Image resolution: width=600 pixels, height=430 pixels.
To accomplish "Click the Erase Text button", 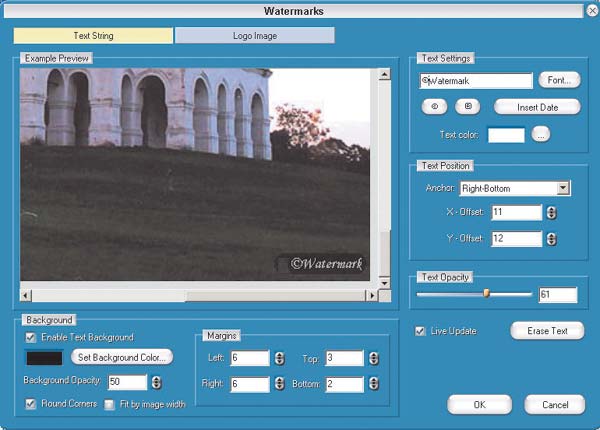I will tap(547, 331).
